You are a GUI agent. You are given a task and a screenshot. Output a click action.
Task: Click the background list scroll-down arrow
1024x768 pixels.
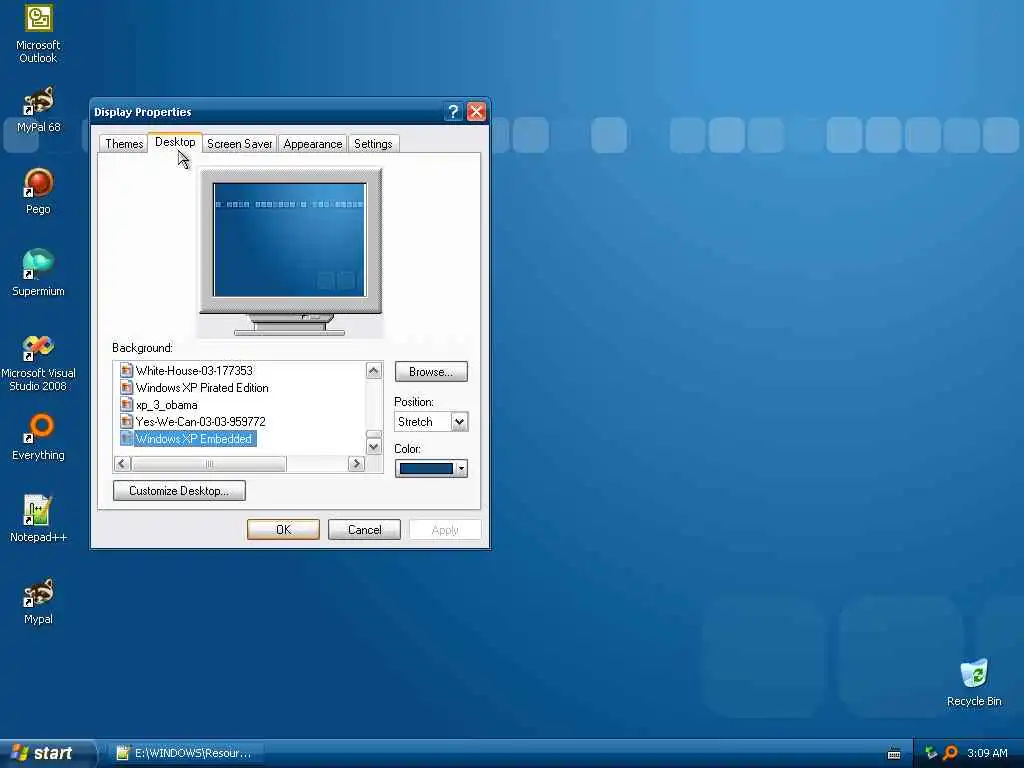(x=374, y=447)
